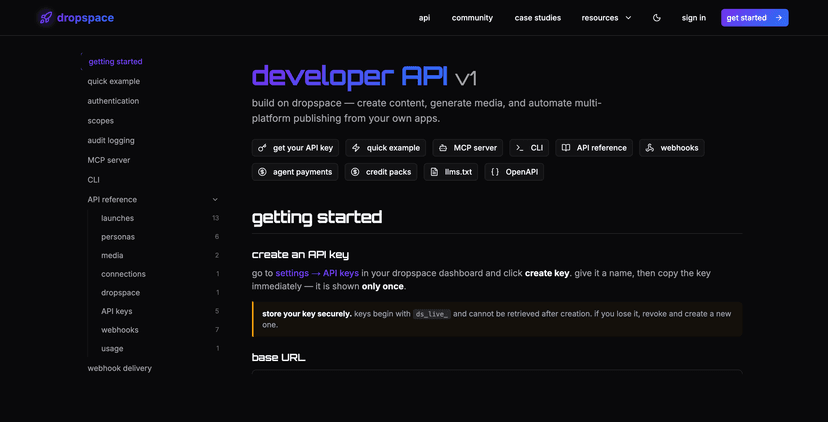
Task: Click the dropspace brand name text
Action: coord(85,18)
